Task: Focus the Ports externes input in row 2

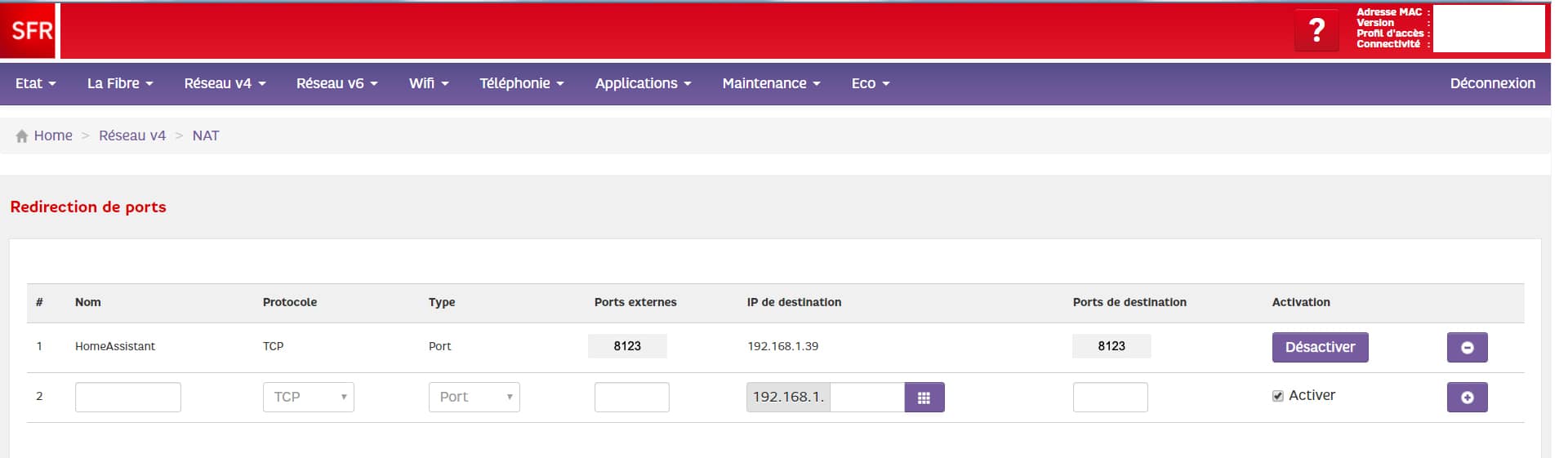Action: (x=632, y=397)
